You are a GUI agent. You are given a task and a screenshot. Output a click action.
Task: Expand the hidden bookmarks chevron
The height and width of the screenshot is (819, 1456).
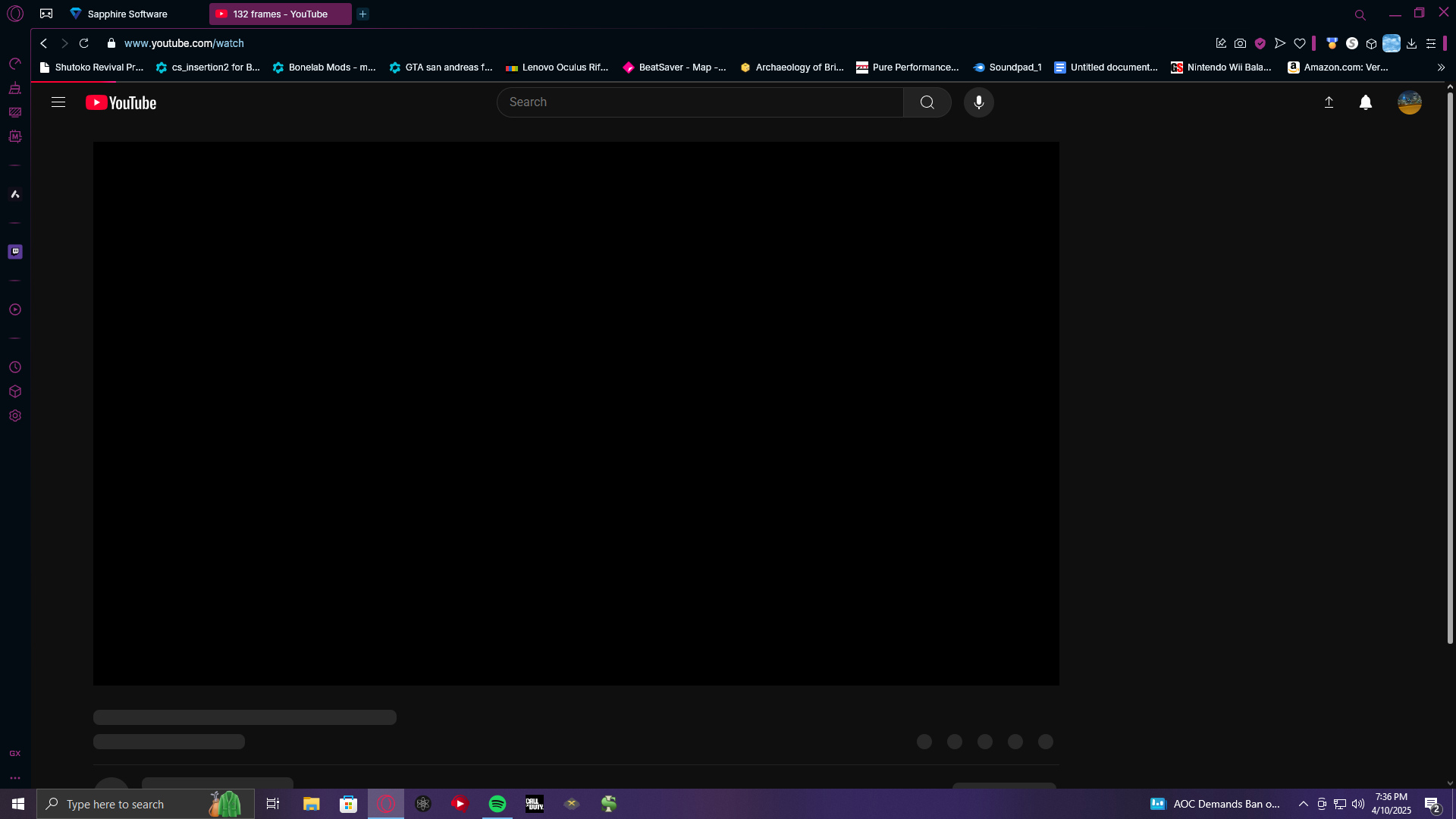[1441, 67]
